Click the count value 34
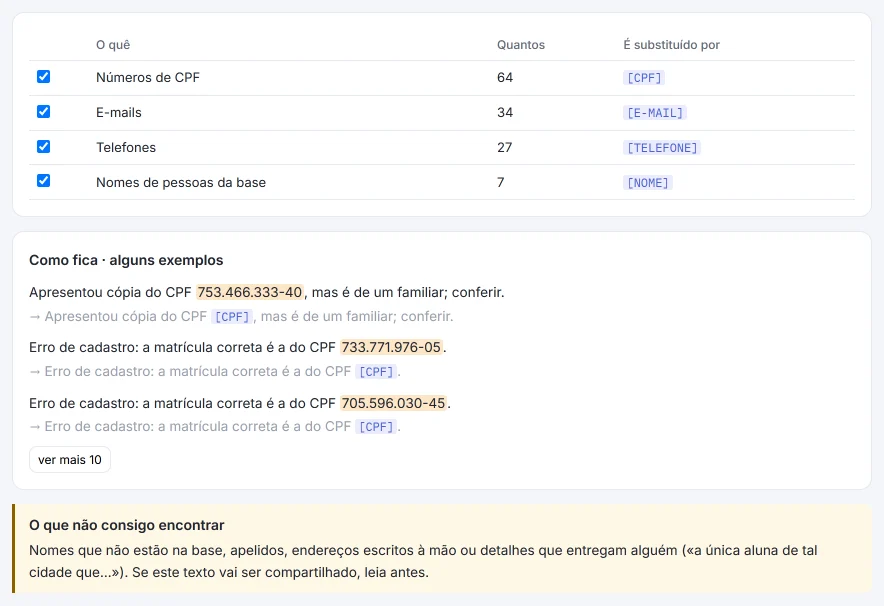884x606 pixels. tap(505, 112)
